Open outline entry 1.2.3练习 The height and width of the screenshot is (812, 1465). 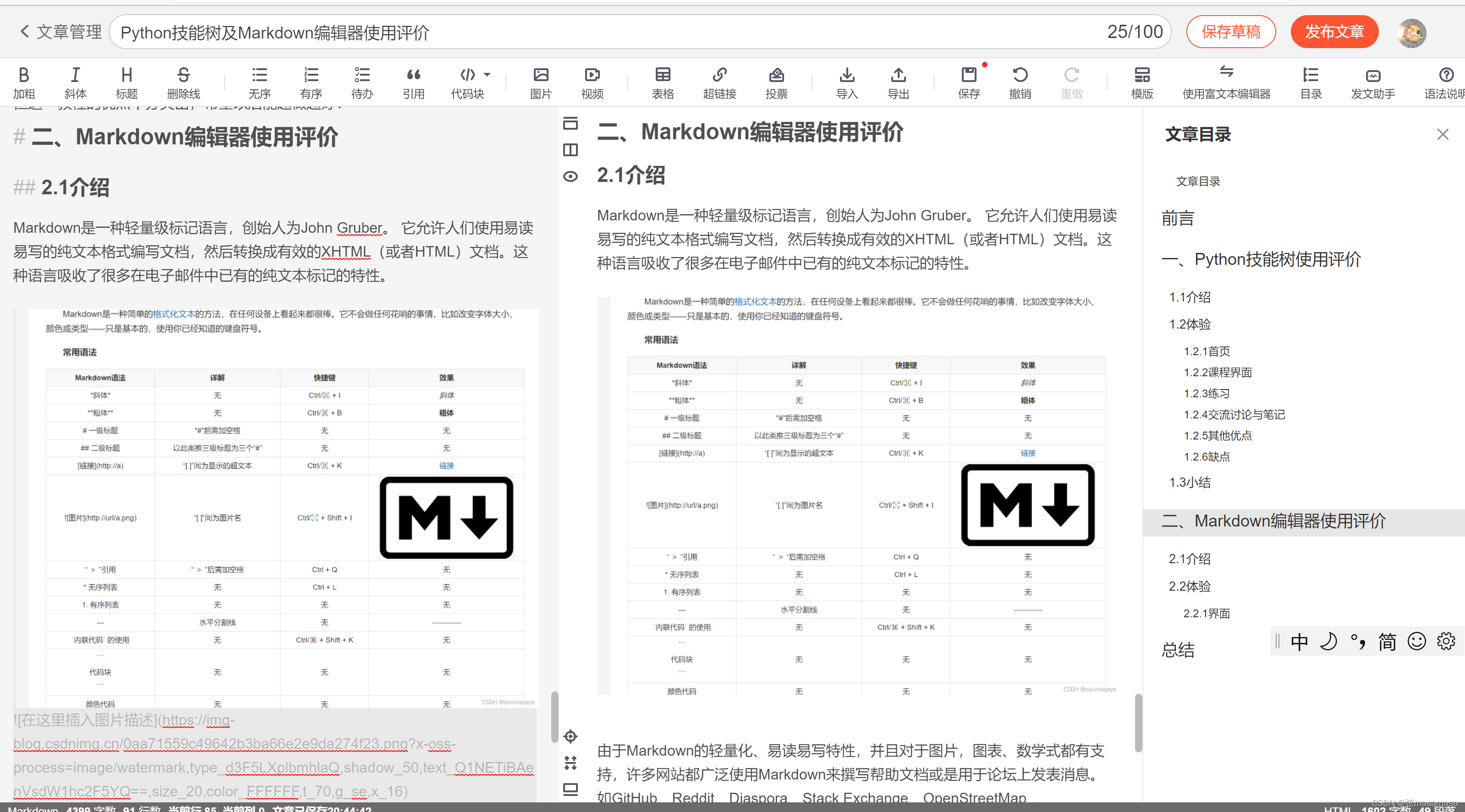[1207, 393]
